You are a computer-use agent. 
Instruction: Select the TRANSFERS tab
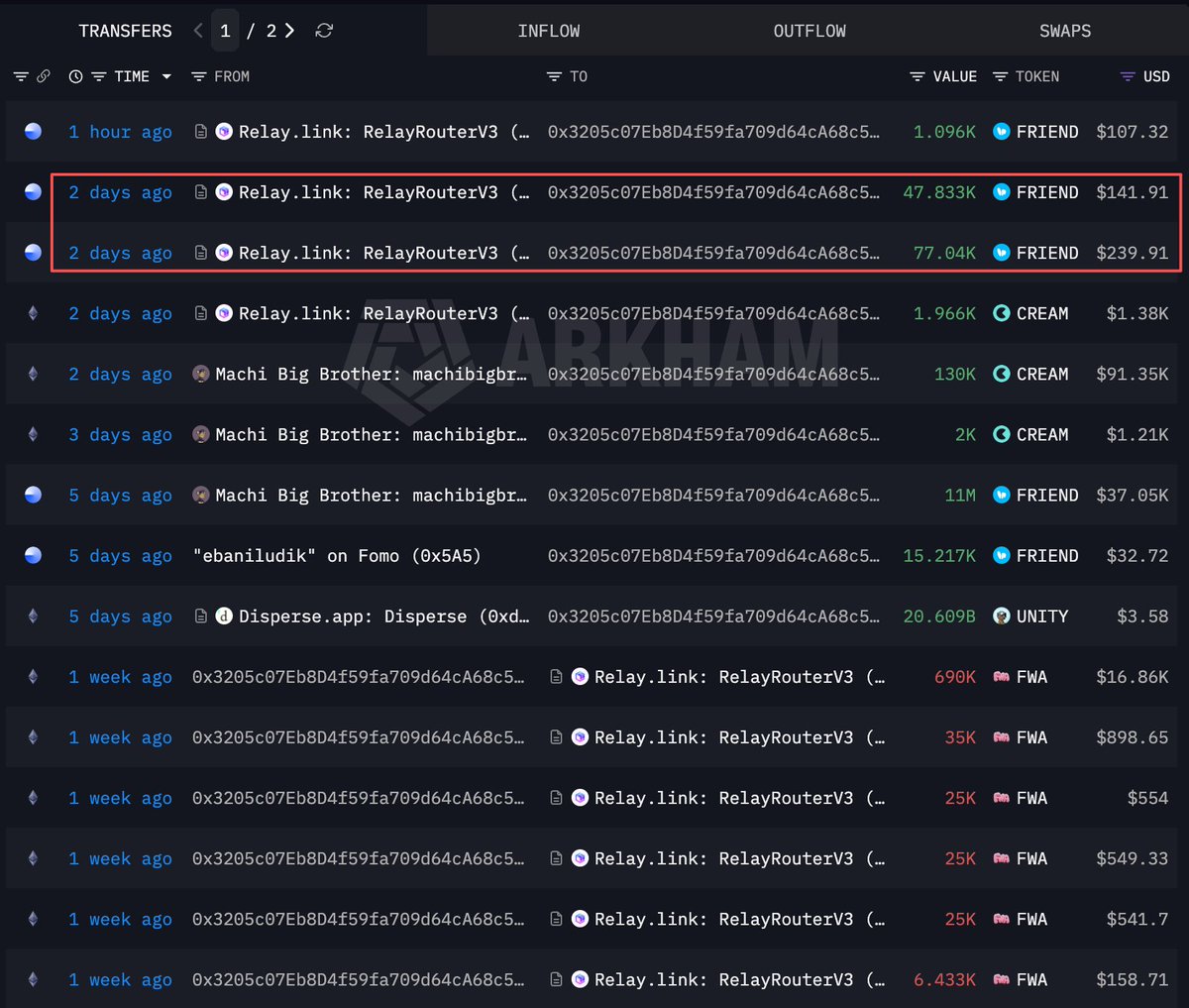pos(125,31)
